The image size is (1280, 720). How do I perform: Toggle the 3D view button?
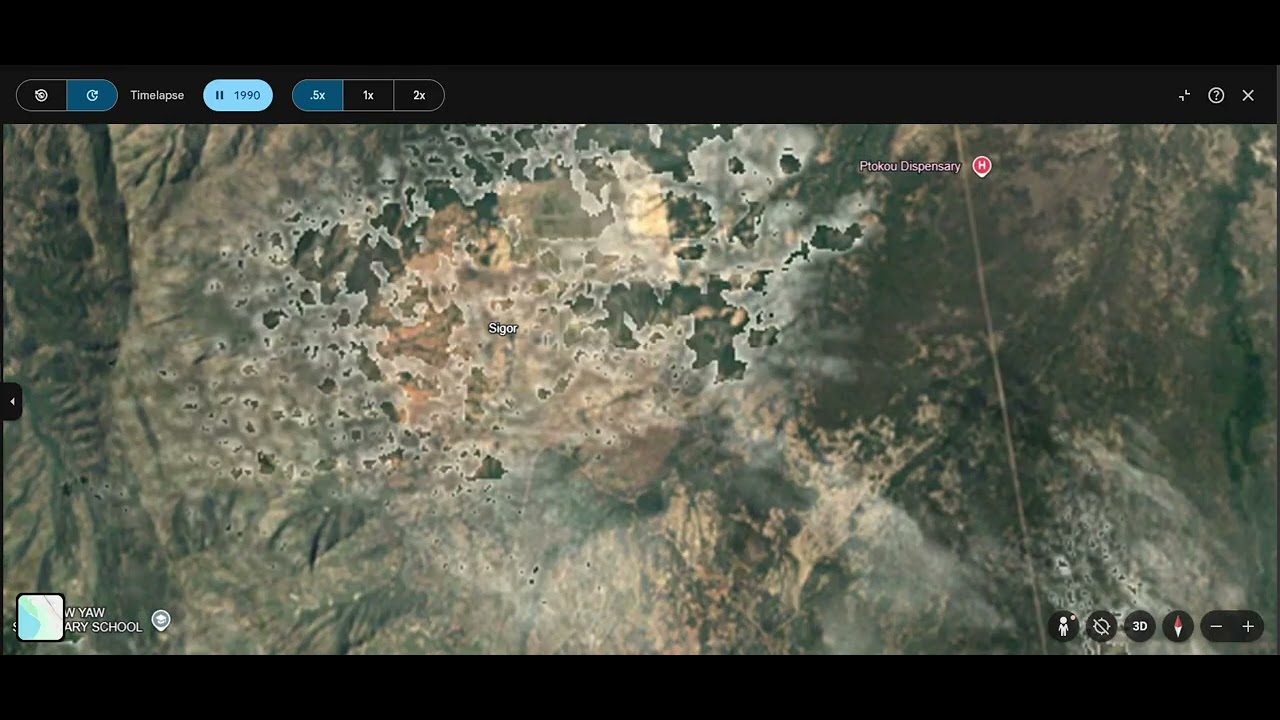1139,626
